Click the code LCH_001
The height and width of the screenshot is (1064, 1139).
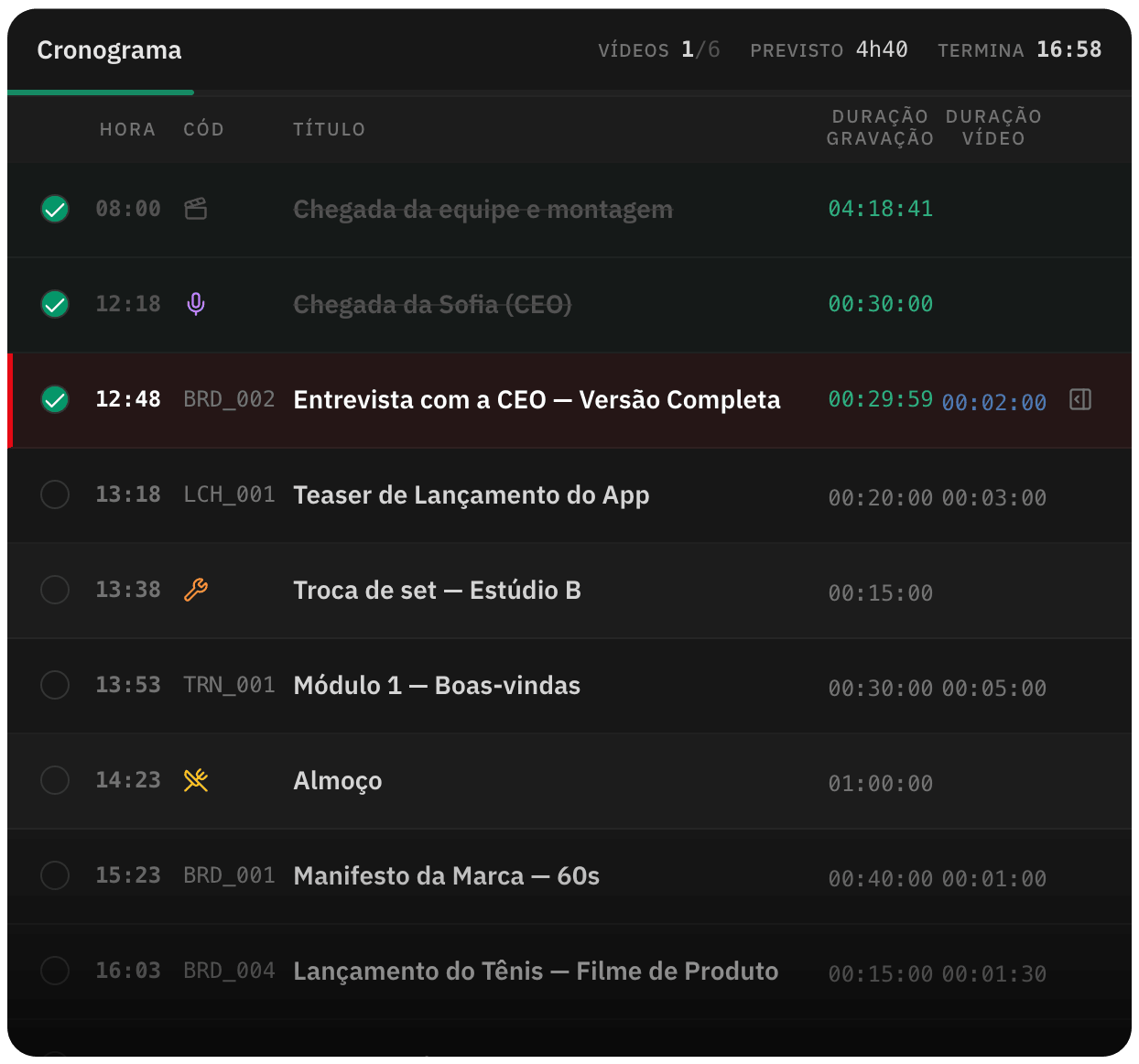pos(229,494)
